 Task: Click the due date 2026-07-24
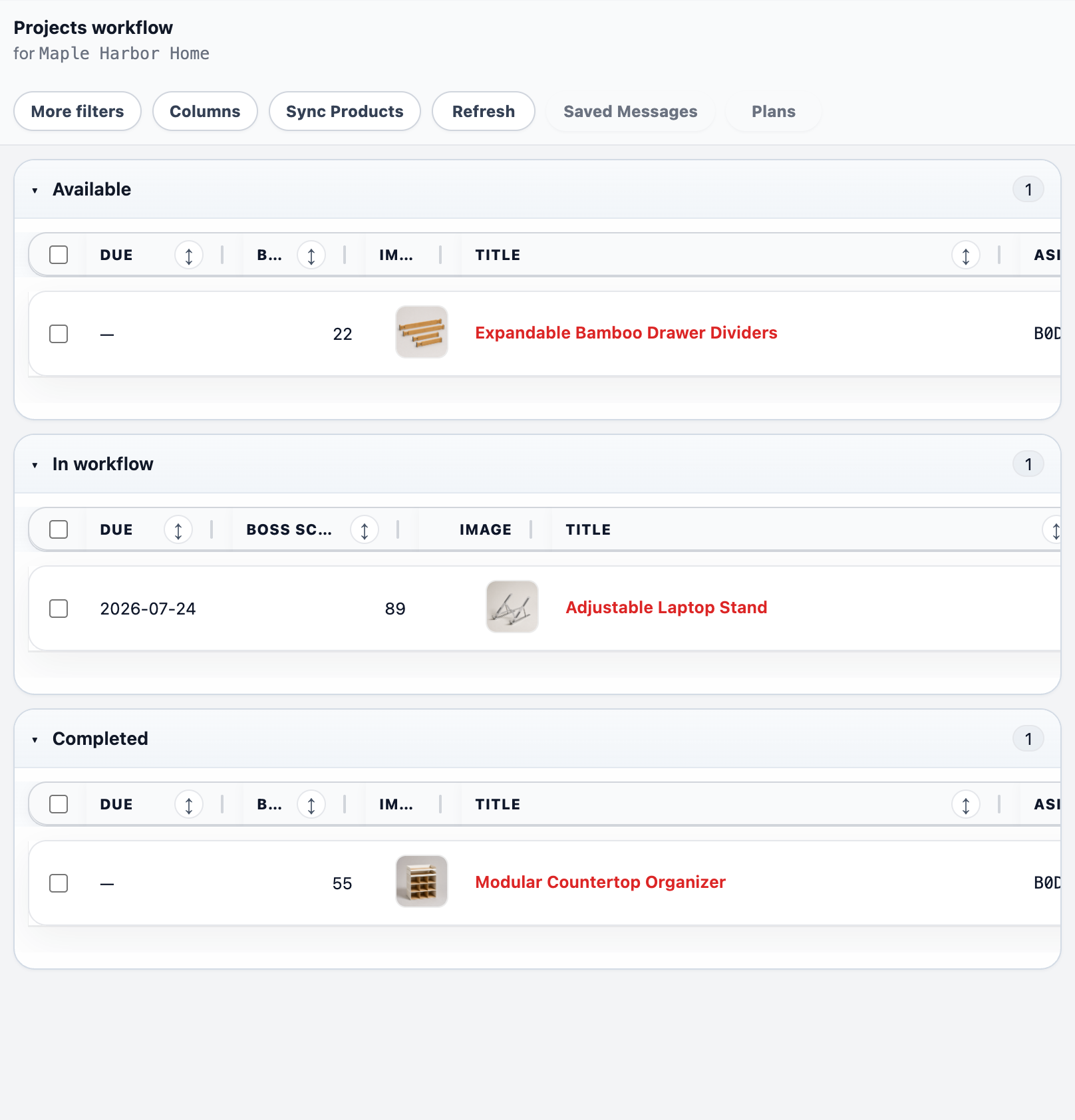(x=148, y=609)
